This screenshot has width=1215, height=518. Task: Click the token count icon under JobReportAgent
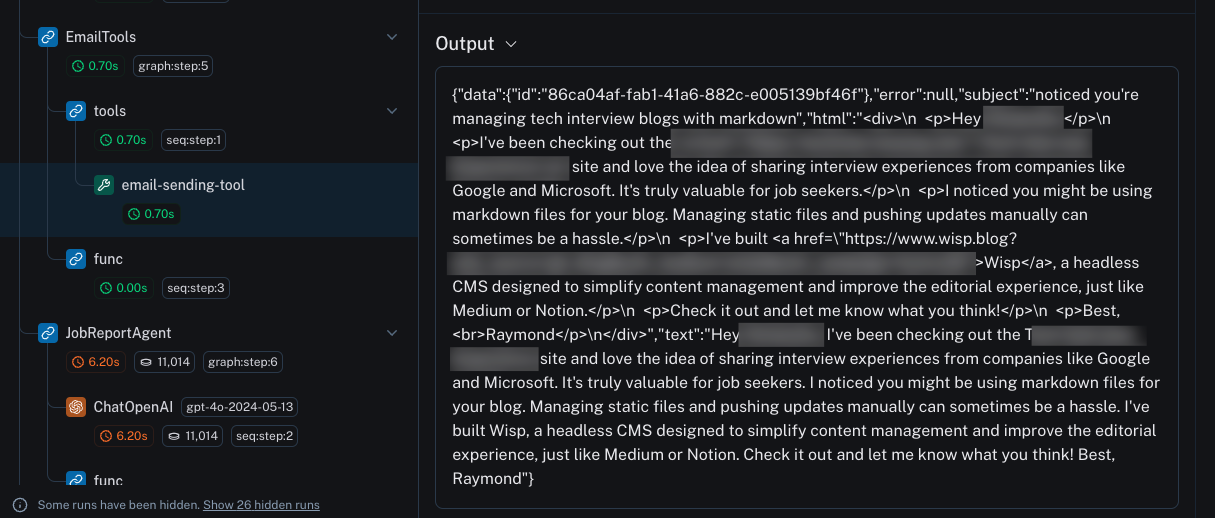(x=145, y=362)
